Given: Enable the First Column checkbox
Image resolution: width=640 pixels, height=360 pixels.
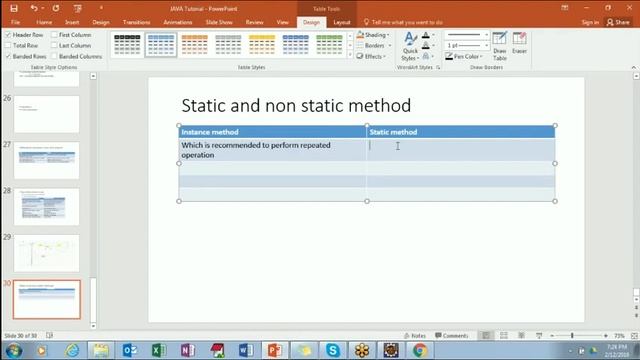Looking at the screenshot, I should [x=54, y=35].
